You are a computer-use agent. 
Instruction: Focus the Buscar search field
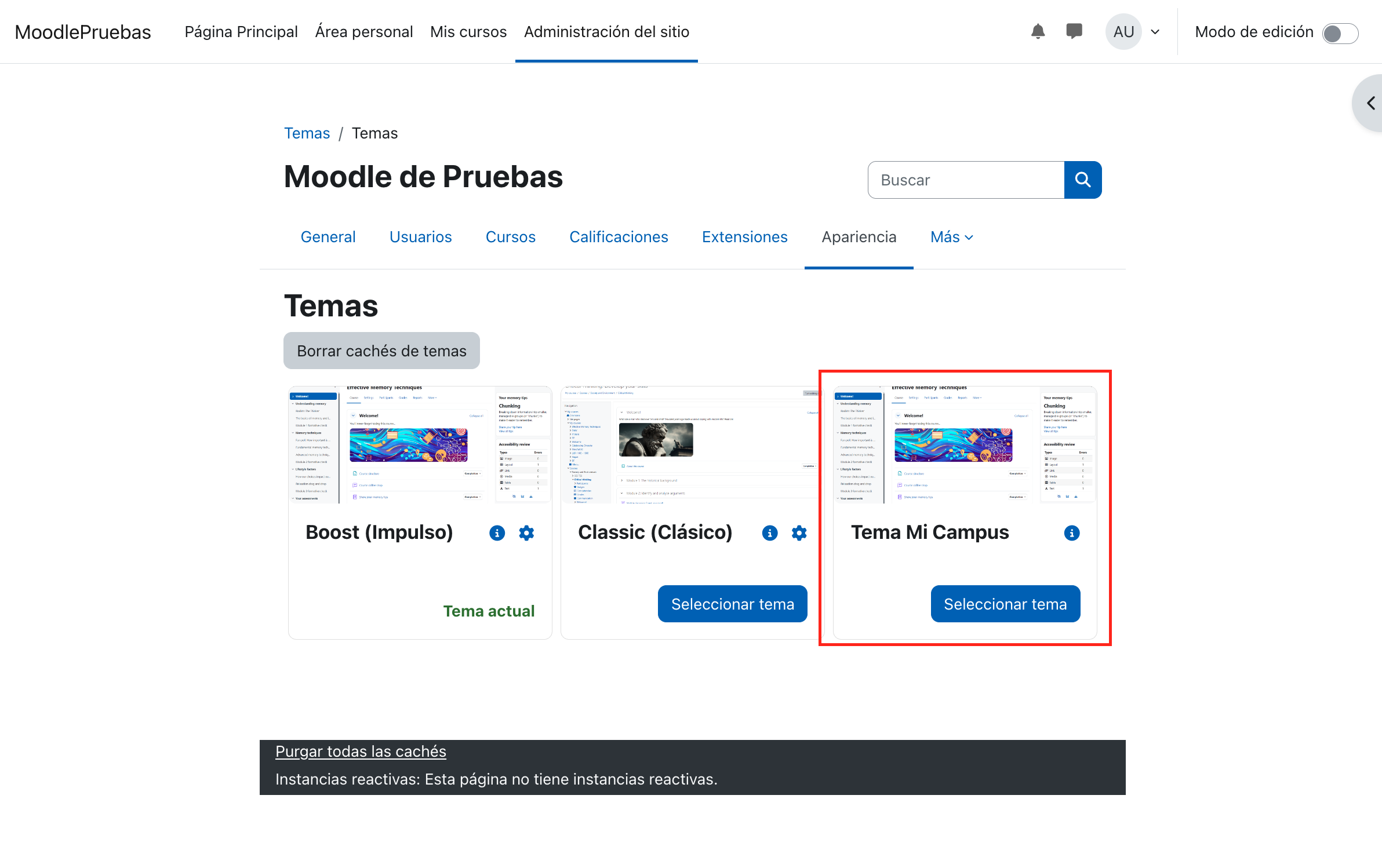pyautogui.click(x=966, y=180)
